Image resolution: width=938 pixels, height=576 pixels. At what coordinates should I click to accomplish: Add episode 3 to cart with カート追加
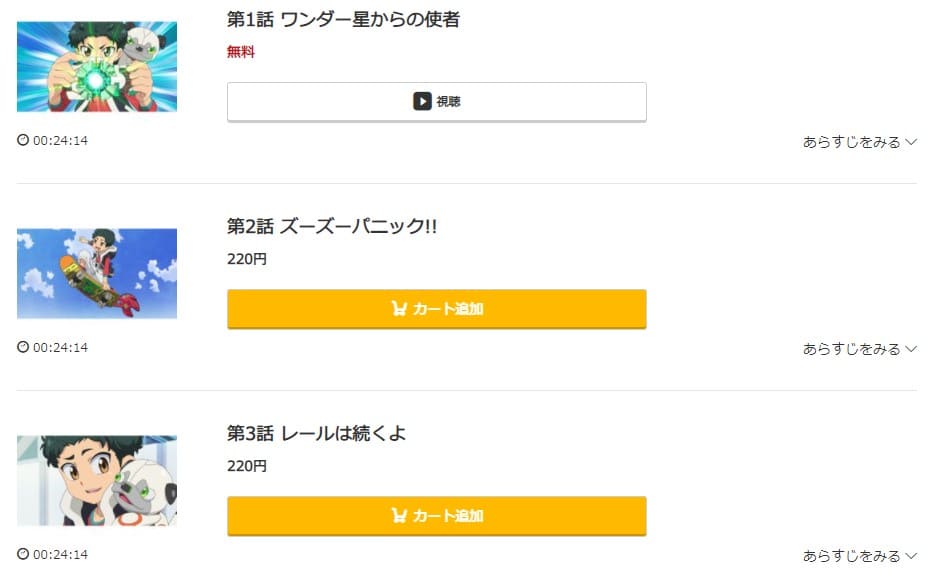[x=437, y=516]
